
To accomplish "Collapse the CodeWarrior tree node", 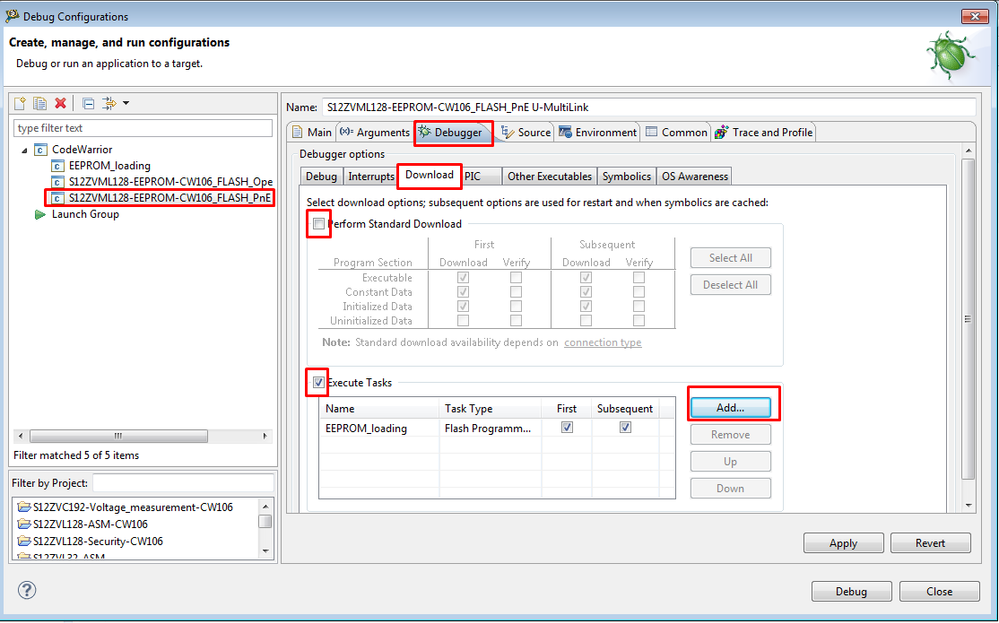I will pyautogui.click(x=25, y=148).
